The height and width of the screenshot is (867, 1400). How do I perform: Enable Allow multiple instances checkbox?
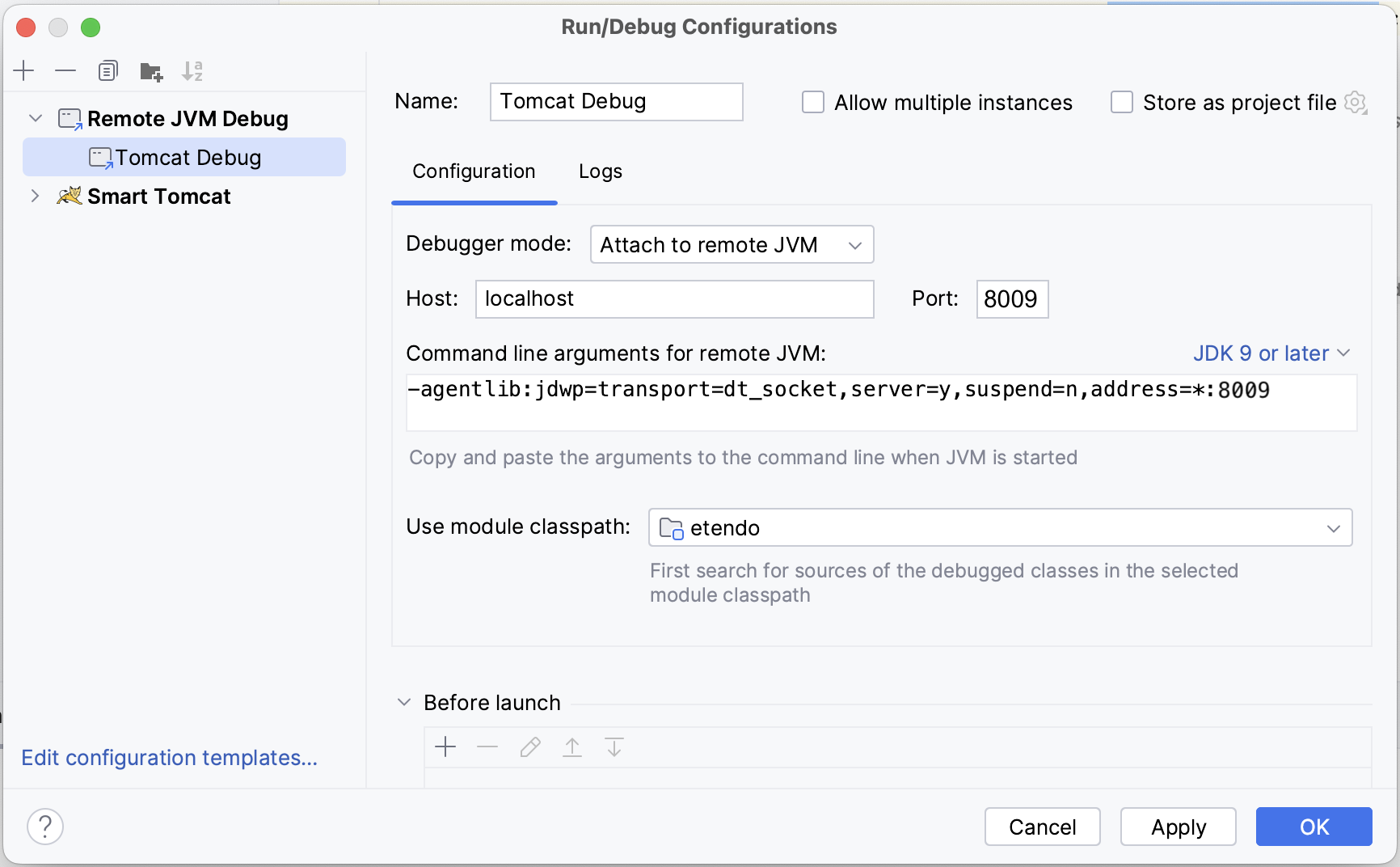pyautogui.click(x=813, y=103)
